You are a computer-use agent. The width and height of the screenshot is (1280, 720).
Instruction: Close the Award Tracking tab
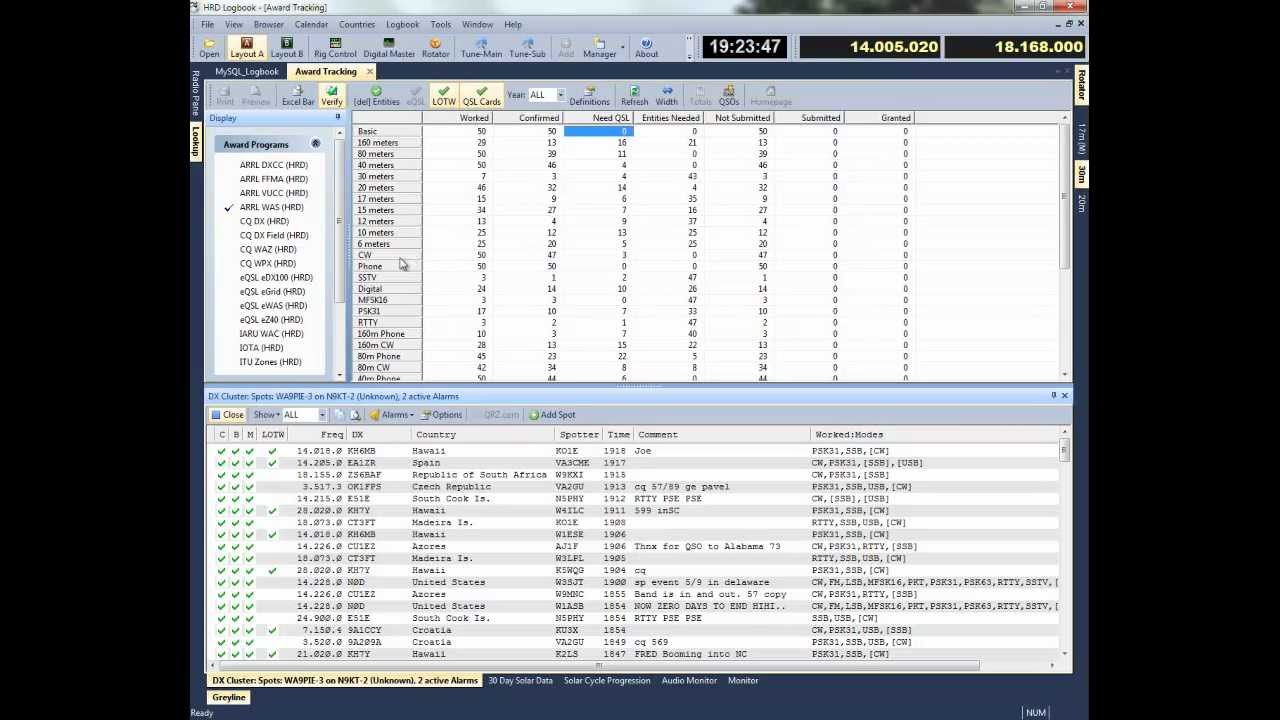tap(369, 72)
